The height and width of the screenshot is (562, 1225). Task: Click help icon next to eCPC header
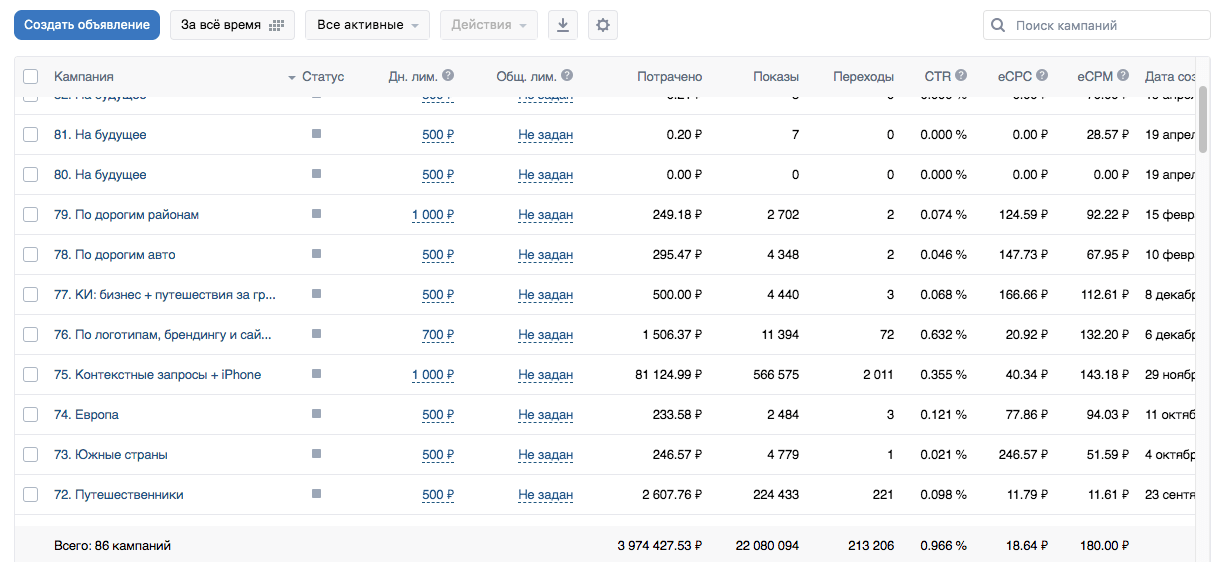pyautogui.click(x=1042, y=76)
